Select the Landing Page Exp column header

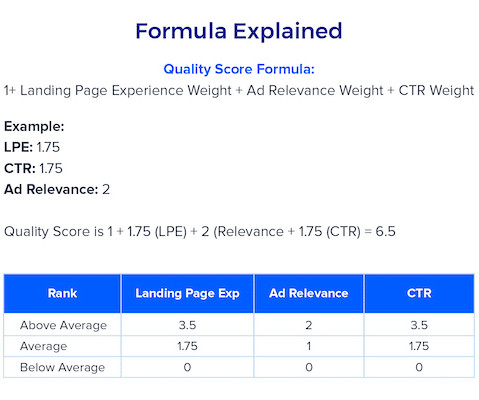click(187, 293)
